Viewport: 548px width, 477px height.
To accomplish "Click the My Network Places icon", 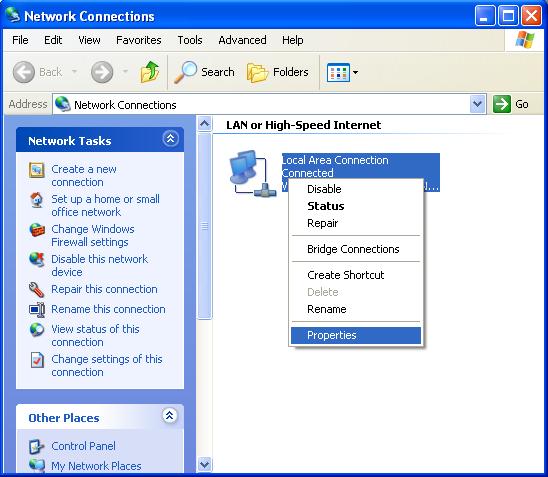I will [37, 465].
